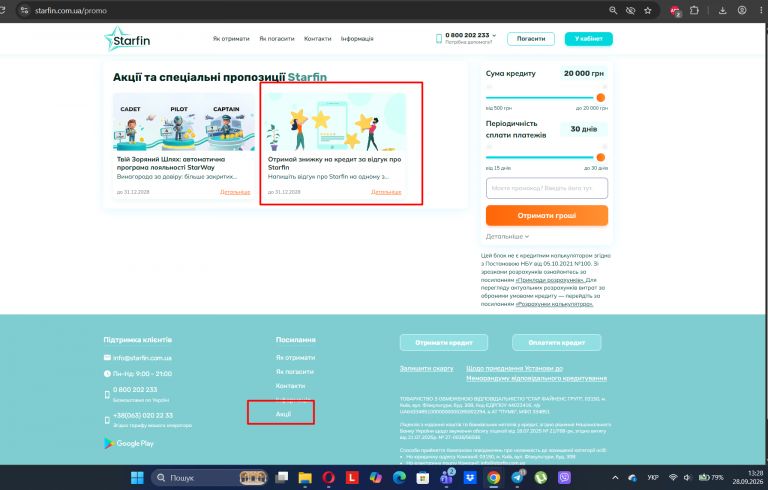Open Dropbox from the taskbar

coord(470,477)
